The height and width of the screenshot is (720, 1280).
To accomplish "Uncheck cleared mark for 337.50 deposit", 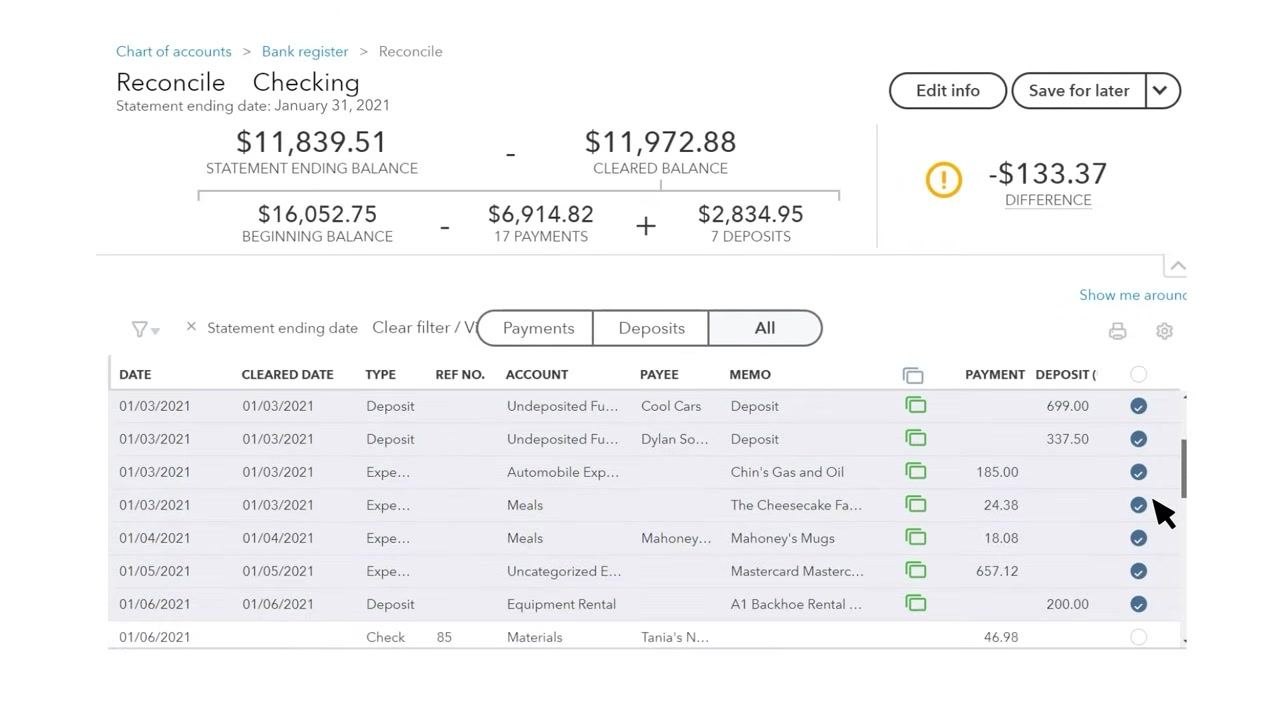I will point(1138,439).
